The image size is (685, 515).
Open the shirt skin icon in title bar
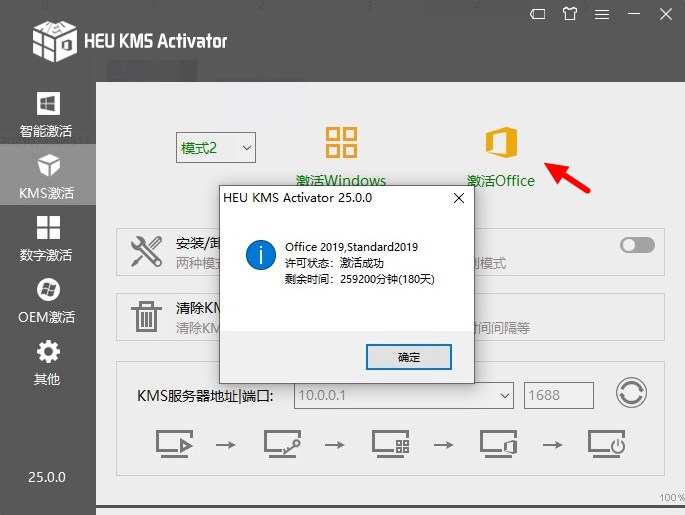pos(570,14)
